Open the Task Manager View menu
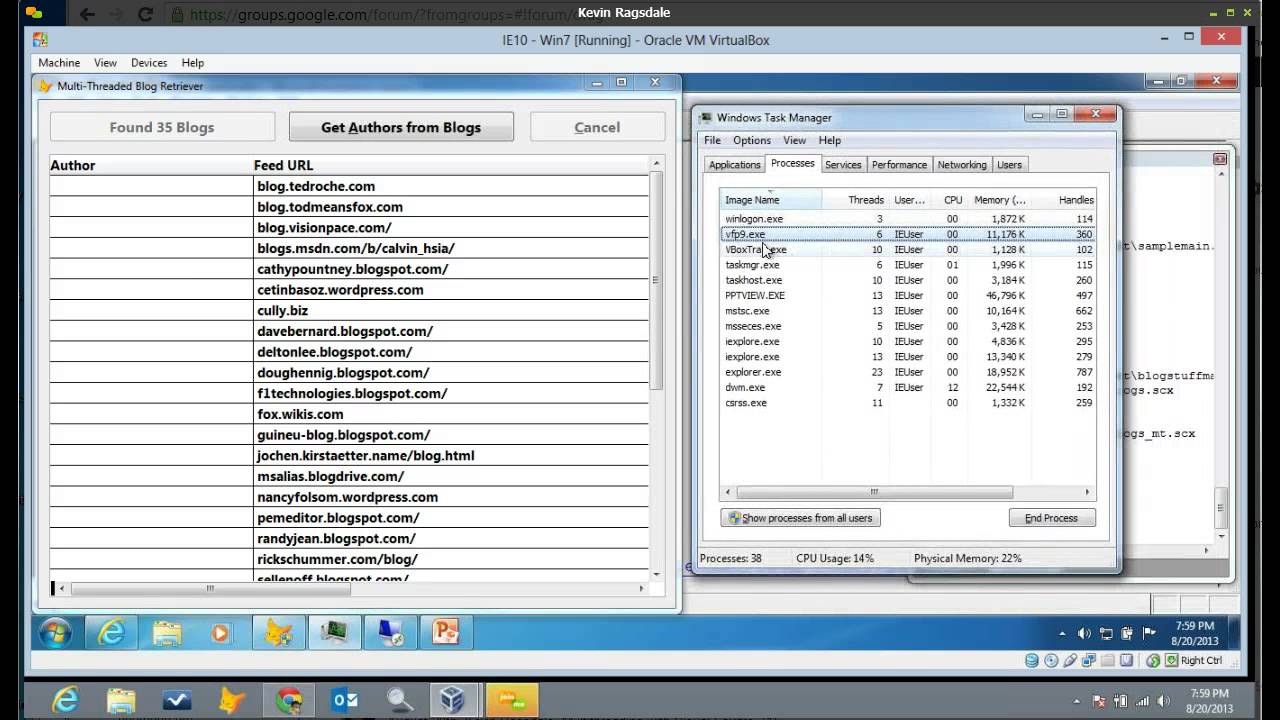This screenshot has width=1280, height=720. click(x=794, y=140)
